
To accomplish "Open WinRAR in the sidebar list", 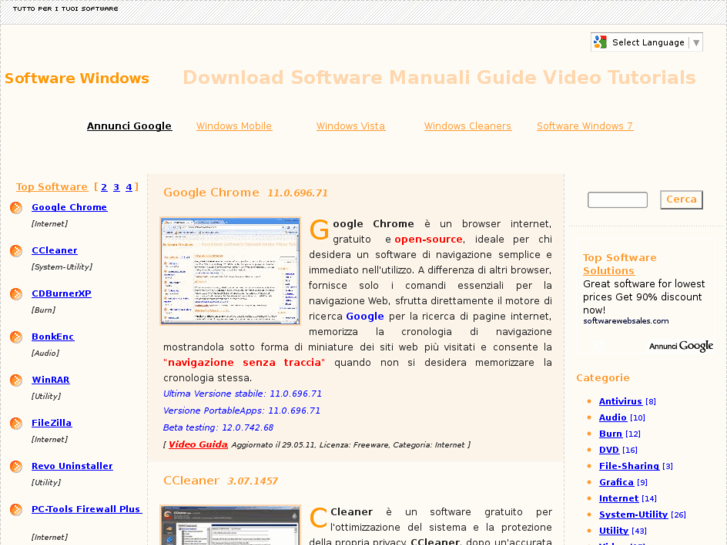I will [x=51, y=380].
